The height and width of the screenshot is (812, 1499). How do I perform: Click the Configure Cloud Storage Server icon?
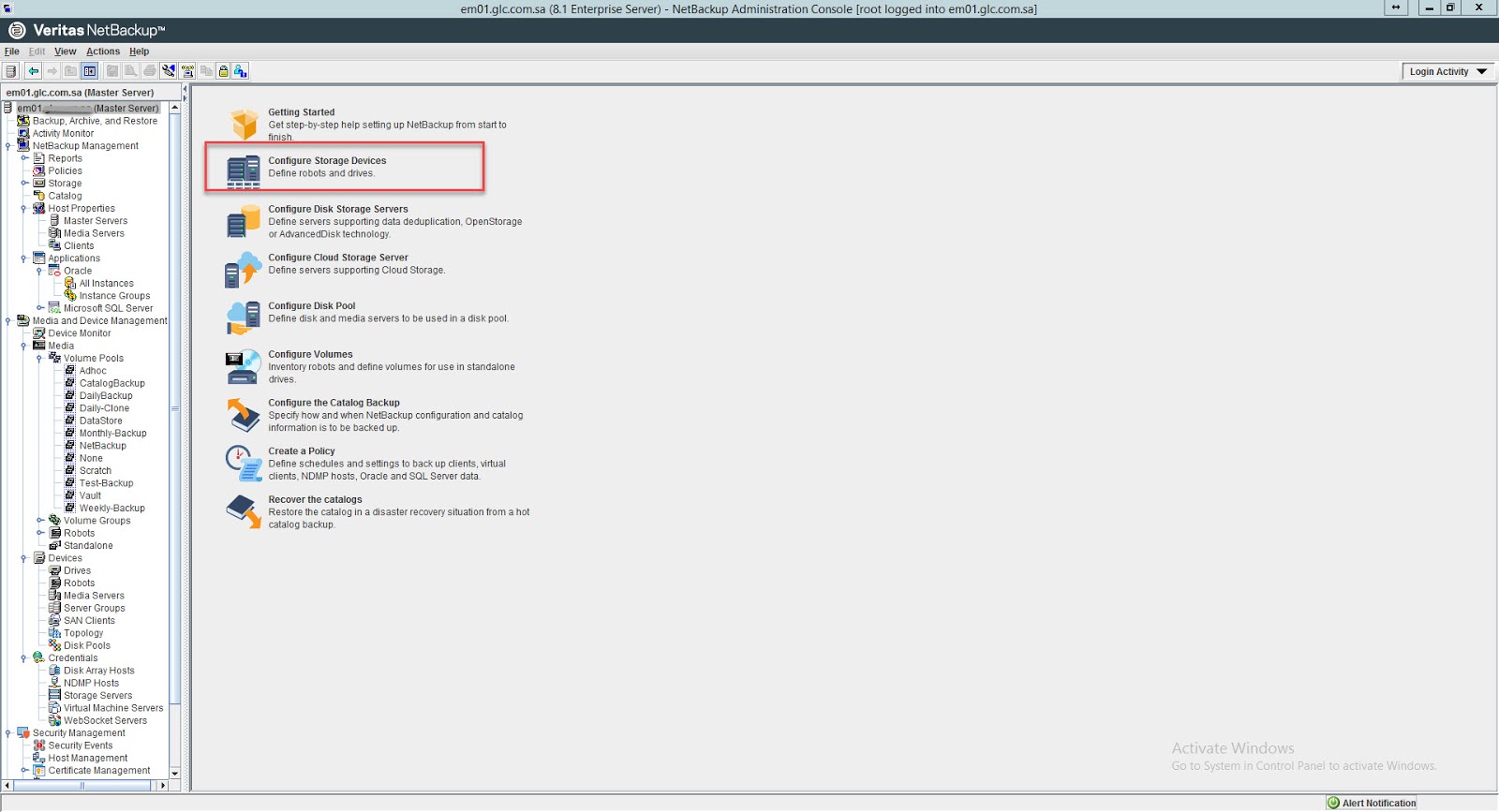coord(244,270)
